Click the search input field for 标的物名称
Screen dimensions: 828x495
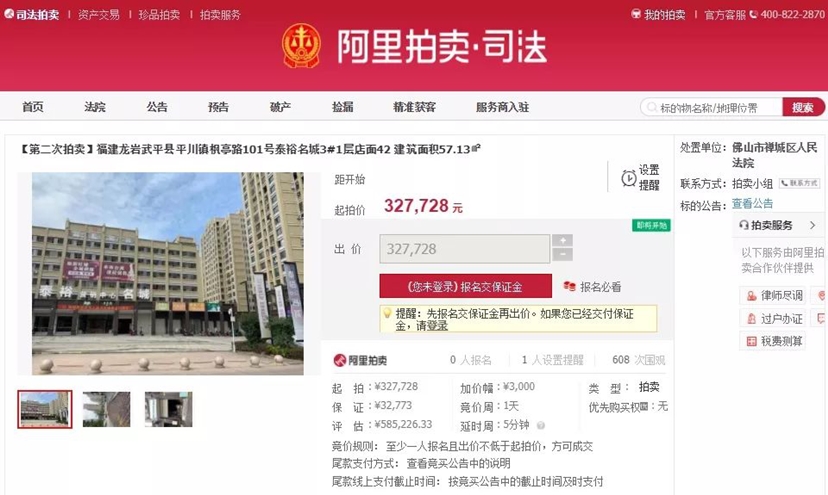[711, 107]
